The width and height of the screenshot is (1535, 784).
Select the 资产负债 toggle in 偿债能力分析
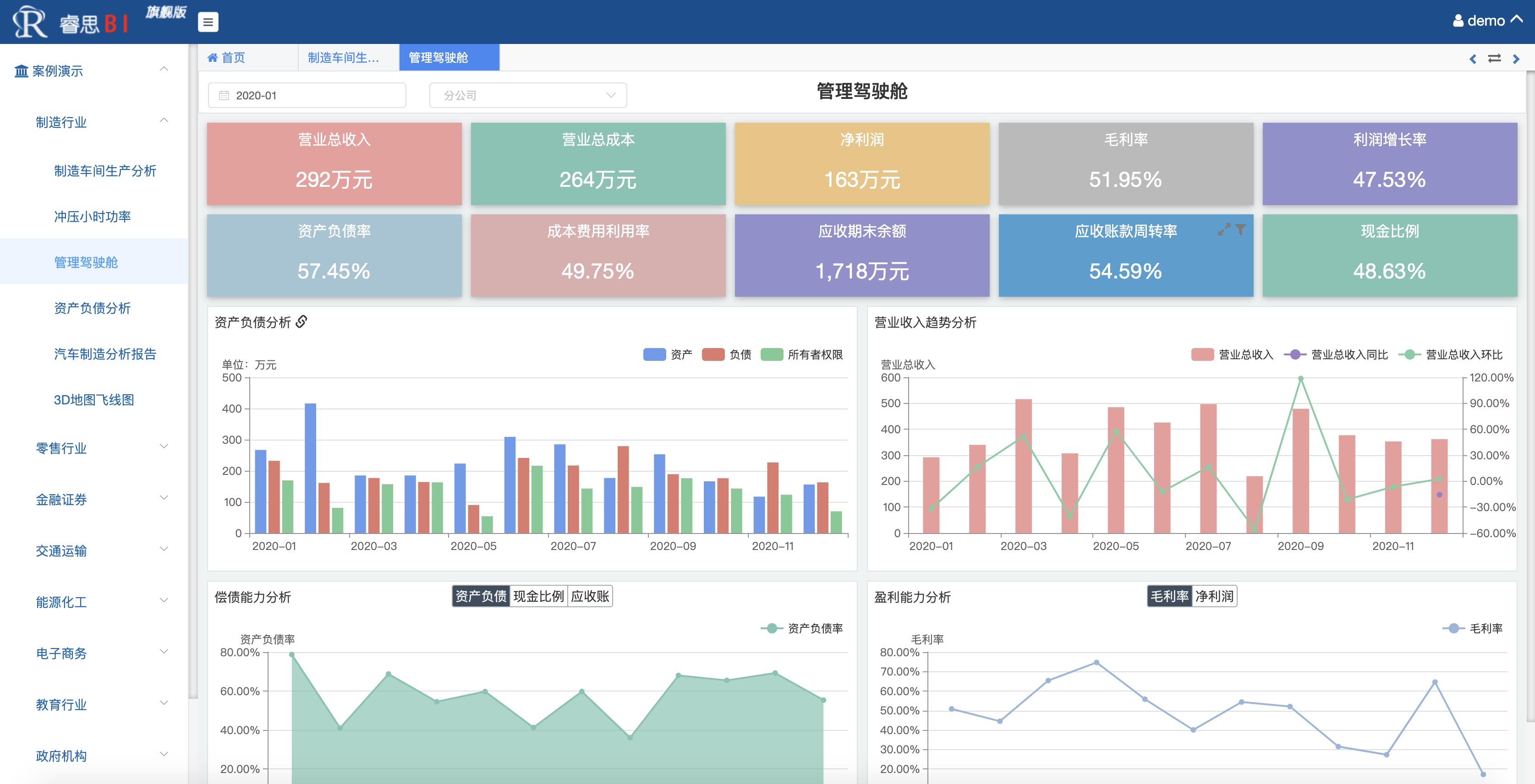pyautogui.click(x=480, y=596)
